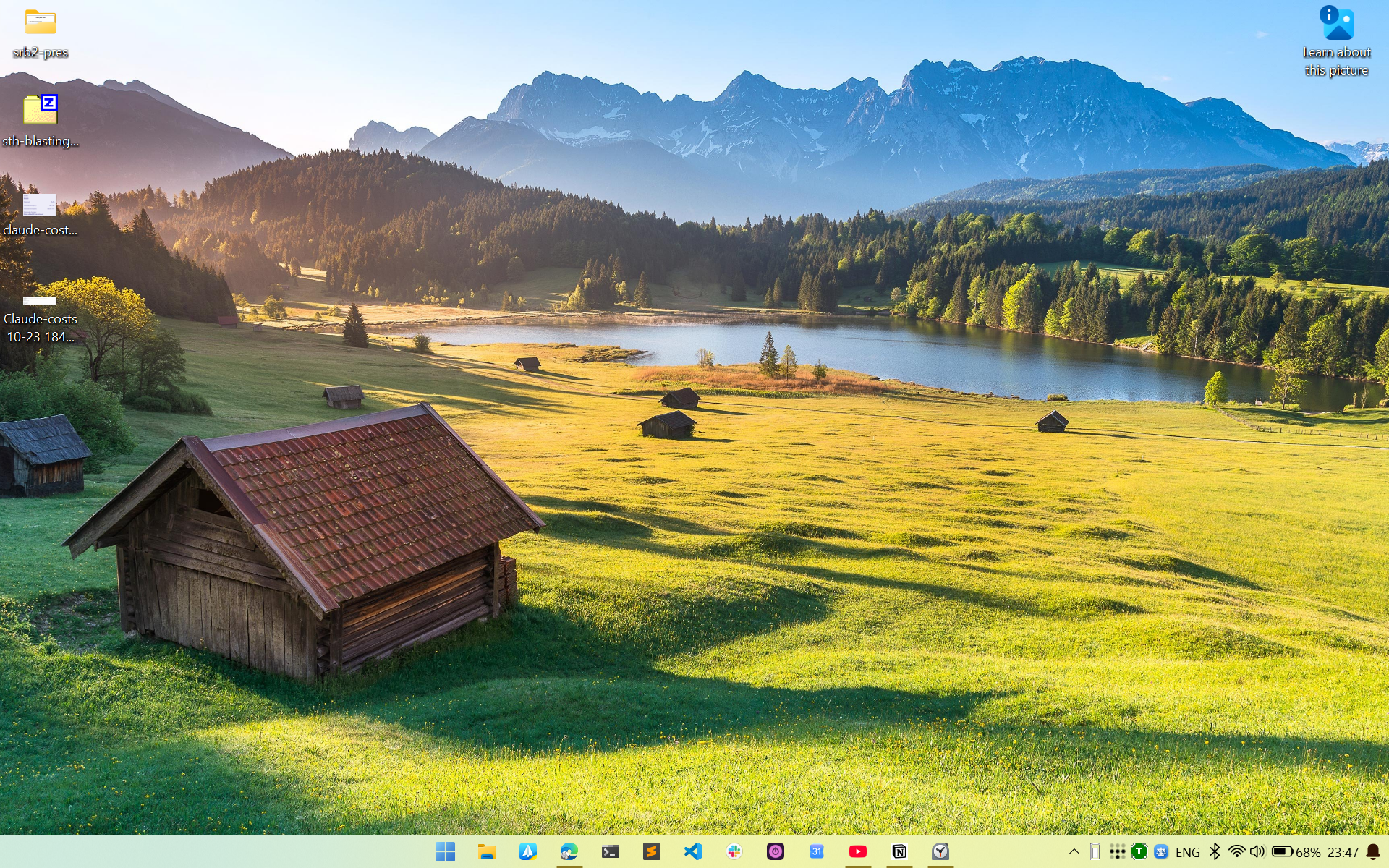The image size is (1389, 868).
Task: Open the clock showing 23:47
Action: click(x=1343, y=852)
